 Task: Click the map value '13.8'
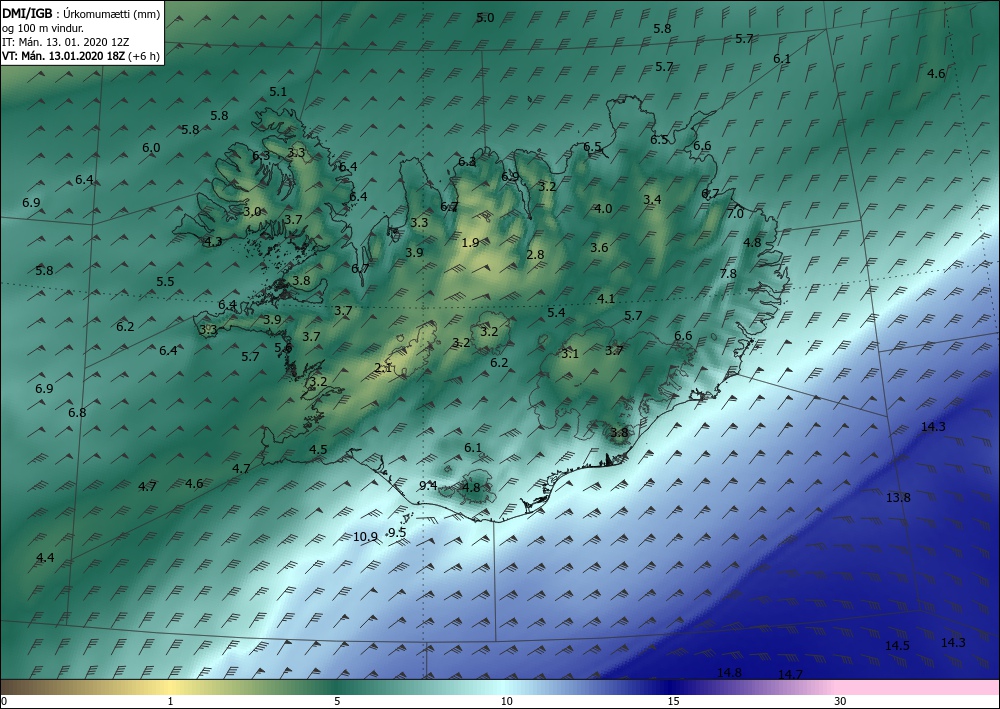click(898, 497)
